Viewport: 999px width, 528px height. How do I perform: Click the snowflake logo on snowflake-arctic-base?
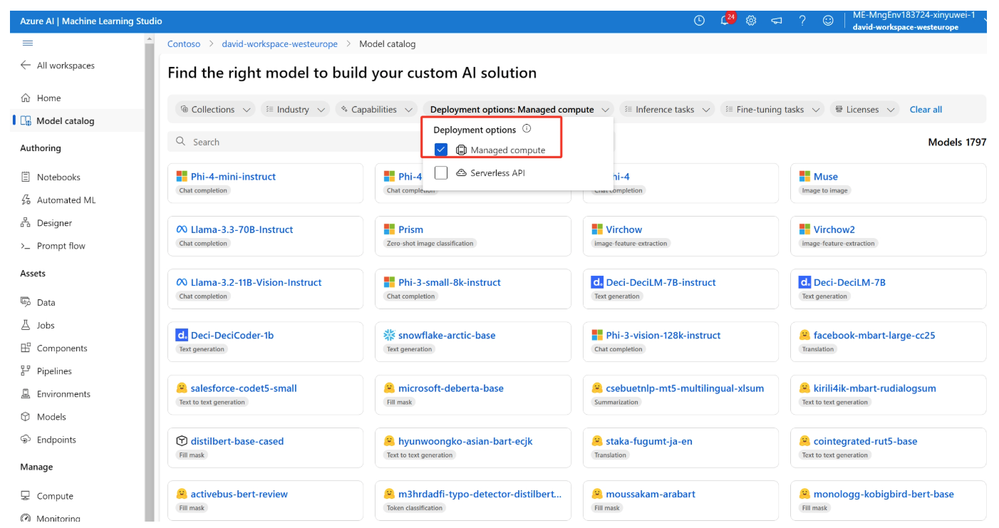click(x=389, y=335)
